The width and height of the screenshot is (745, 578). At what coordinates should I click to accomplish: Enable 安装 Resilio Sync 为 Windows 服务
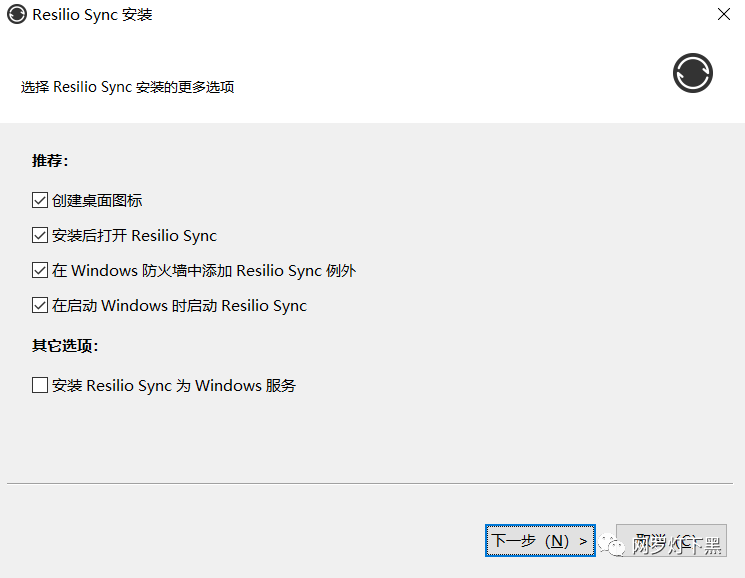(x=40, y=385)
